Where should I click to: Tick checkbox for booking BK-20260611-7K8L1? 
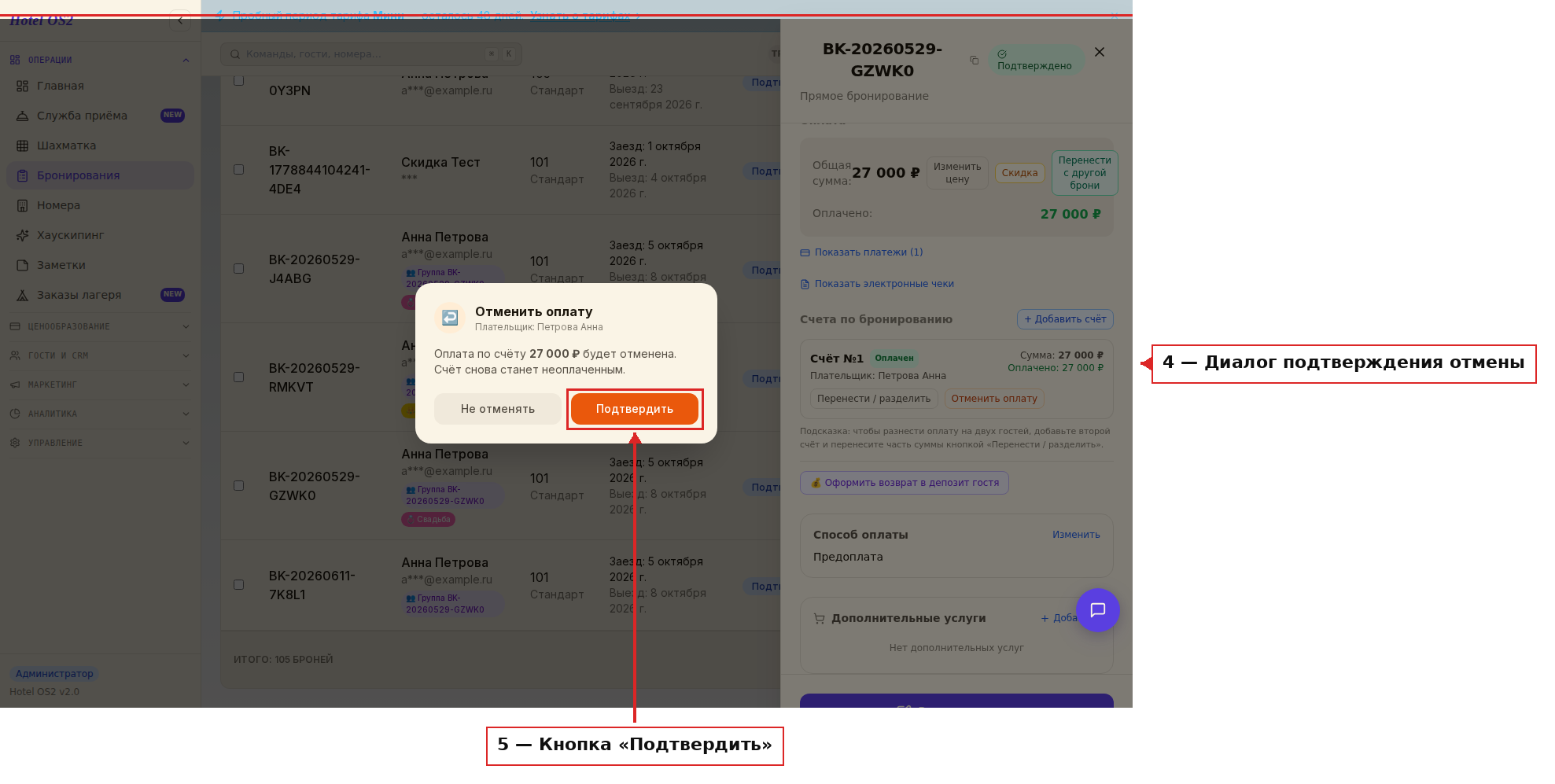tap(239, 585)
